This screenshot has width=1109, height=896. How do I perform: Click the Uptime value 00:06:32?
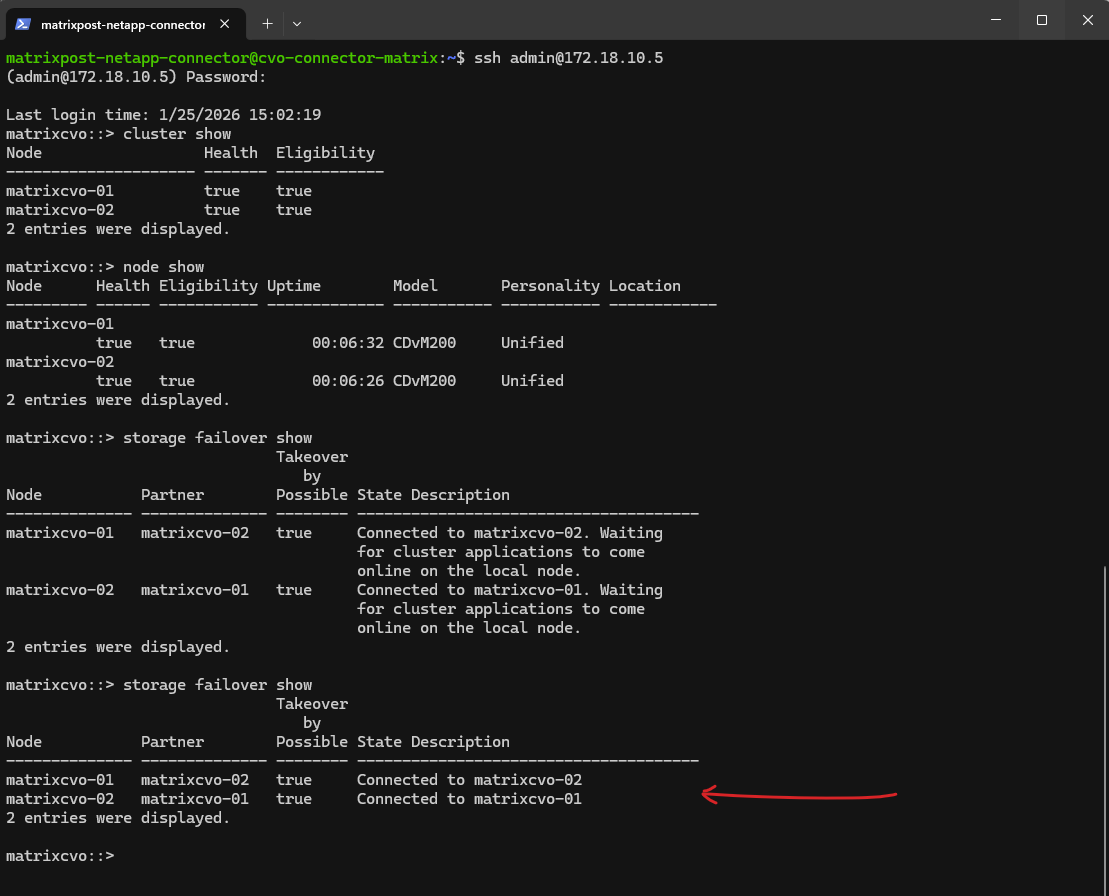347,343
